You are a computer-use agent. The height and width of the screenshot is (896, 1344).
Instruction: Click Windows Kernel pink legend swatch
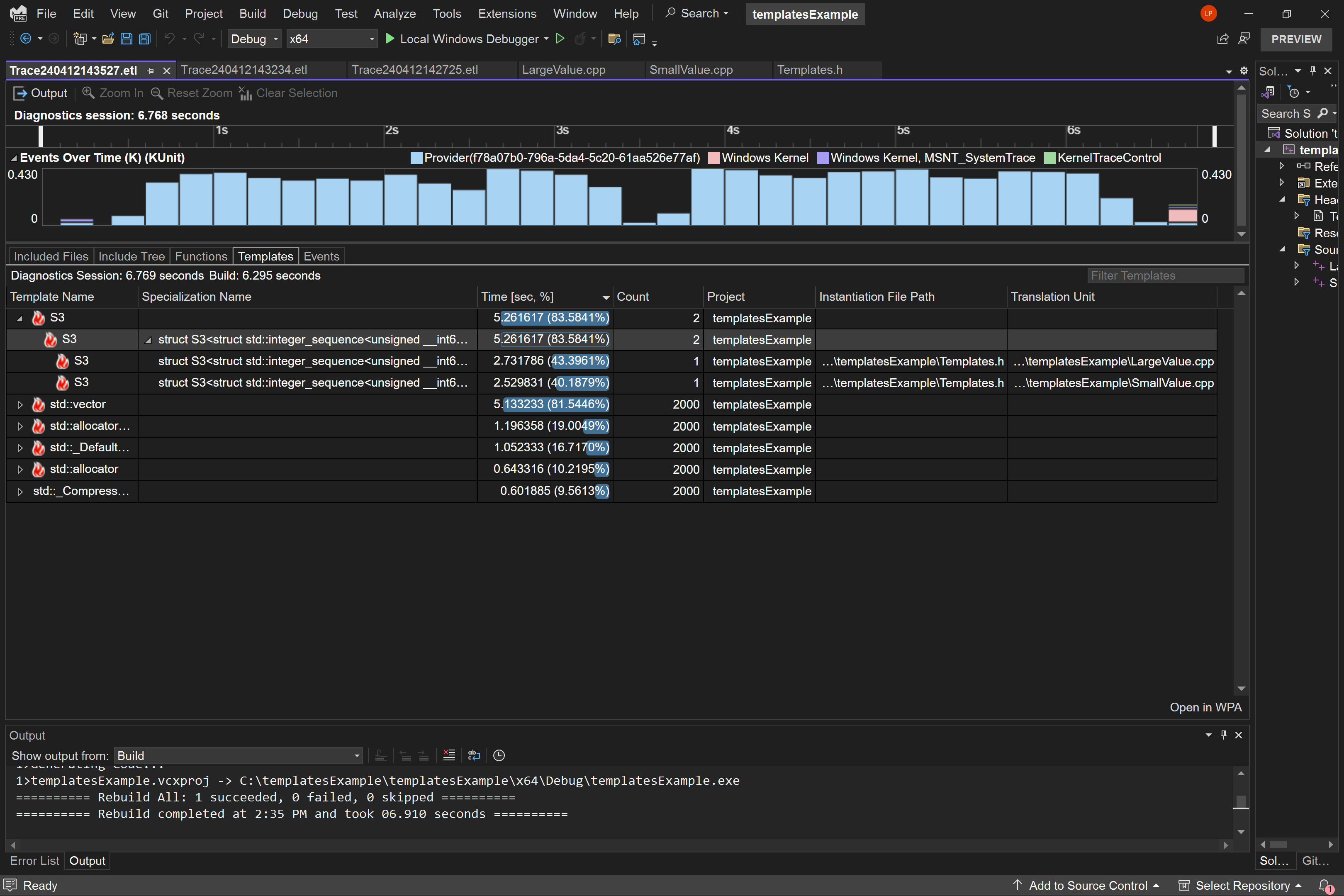pyautogui.click(x=714, y=158)
